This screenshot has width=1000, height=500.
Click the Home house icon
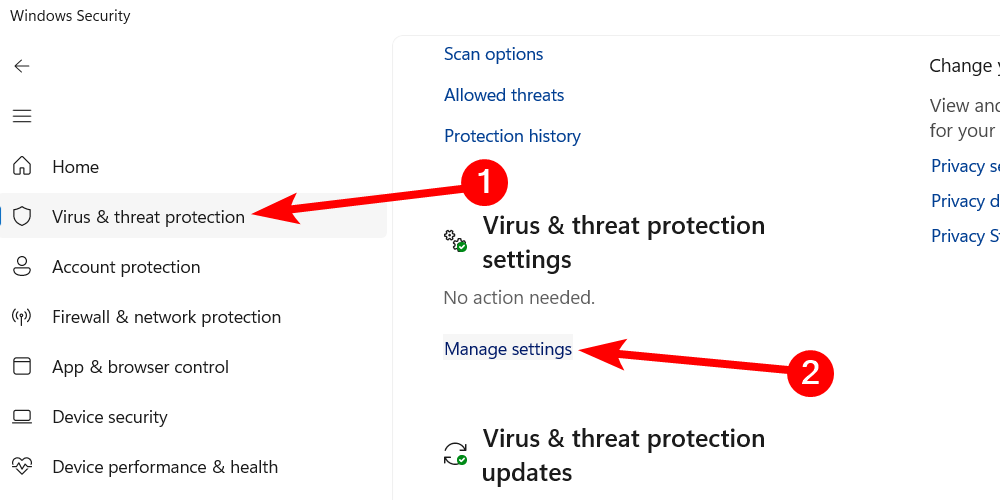click(21, 167)
